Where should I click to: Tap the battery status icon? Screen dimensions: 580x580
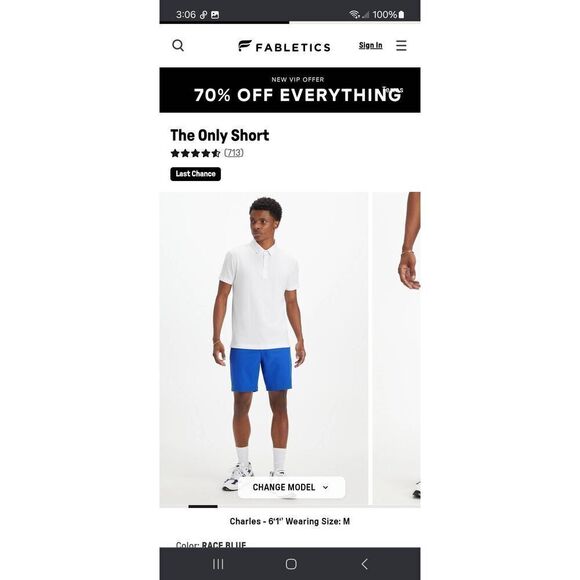point(401,15)
